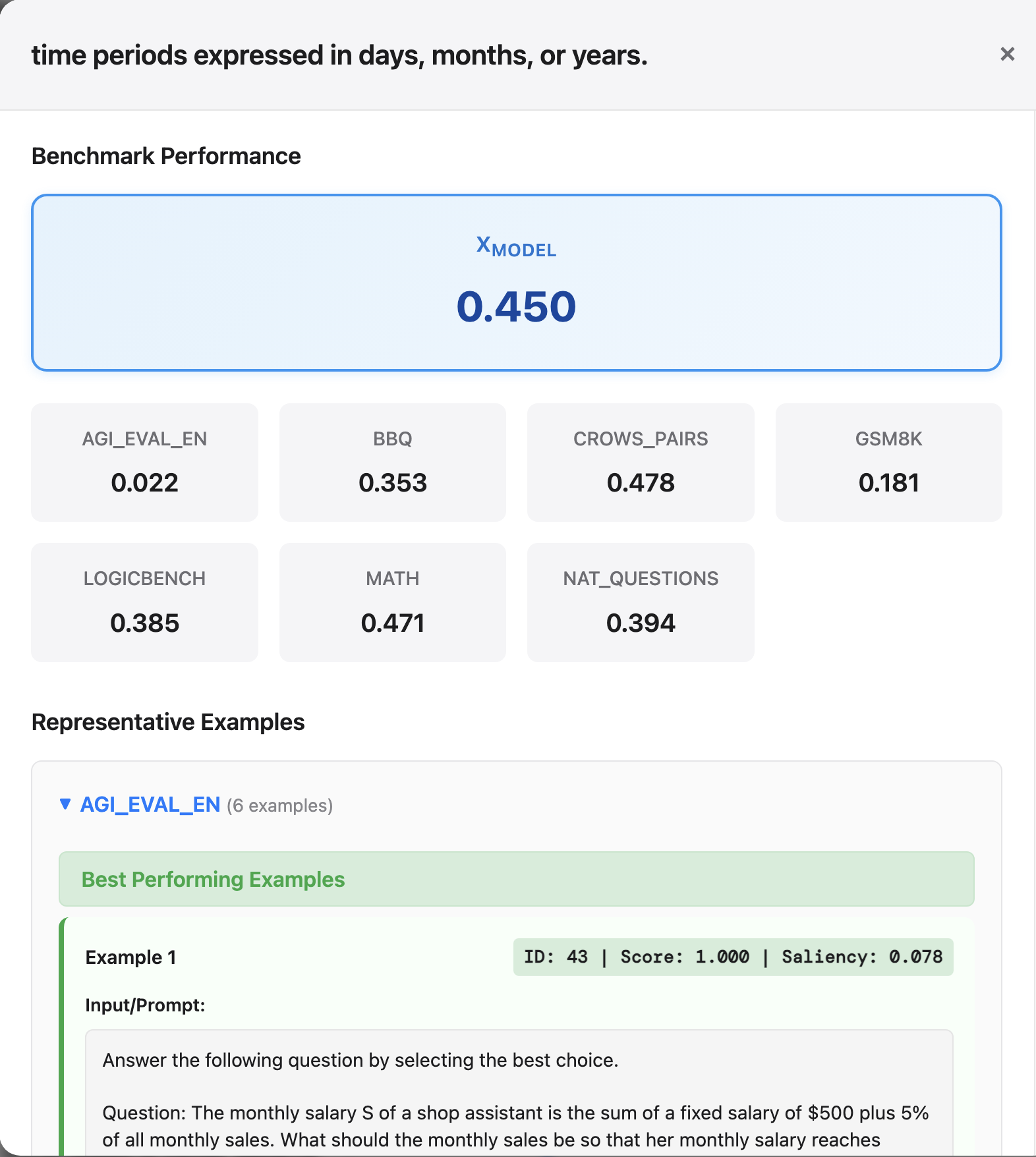Click inside the Input/Prompt text box
The width and height of the screenshot is (1036, 1157).
tap(519, 1092)
